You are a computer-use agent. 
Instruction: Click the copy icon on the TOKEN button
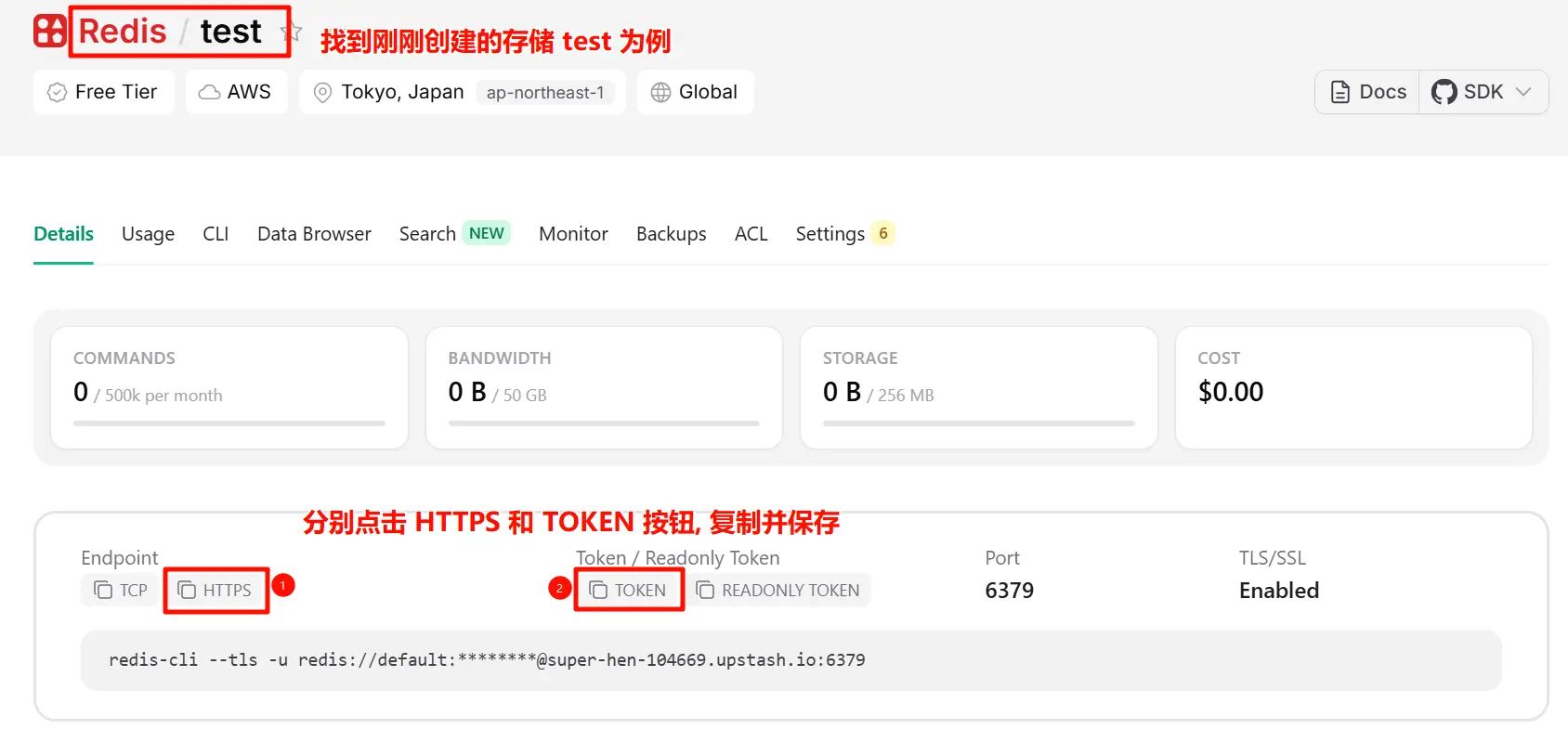click(598, 591)
